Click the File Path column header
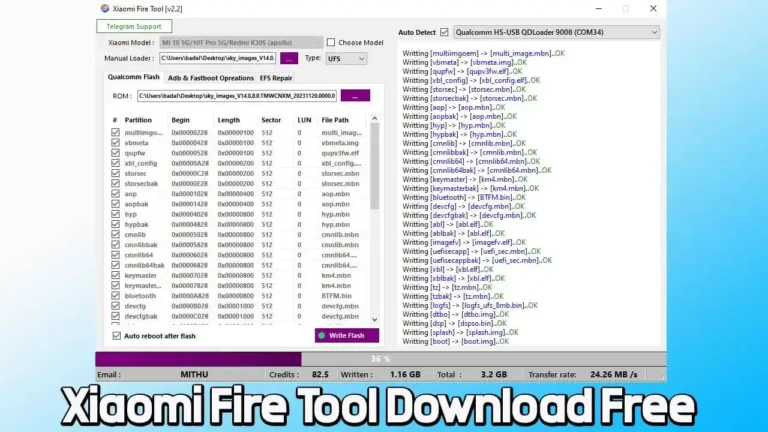This screenshot has width=768, height=432. coord(335,120)
